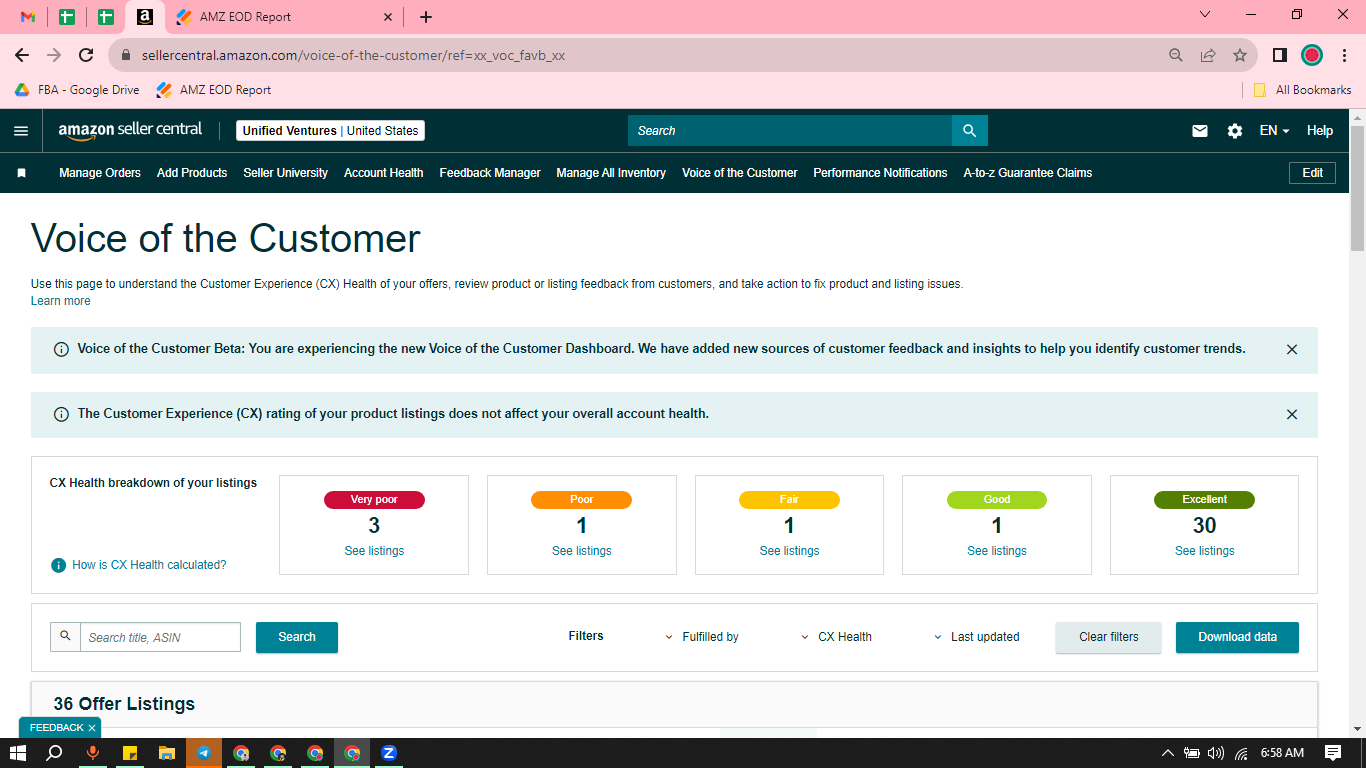Click the magnifier button beside the top Search bar
The image size is (1366, 768).
coord(970,131)
